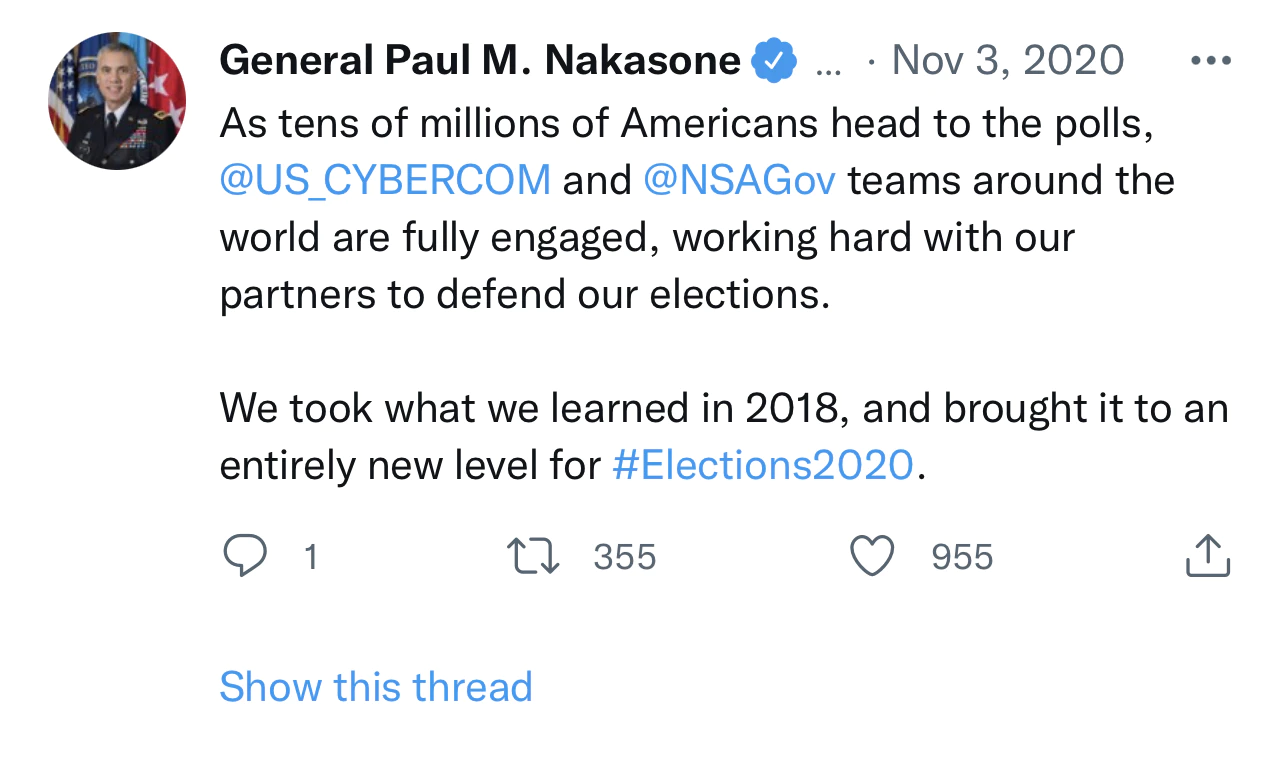The width and height of the screenshot is (1284, 757).
Task: Retweet the election defense tweet
Action: click(x=534, y=556)
